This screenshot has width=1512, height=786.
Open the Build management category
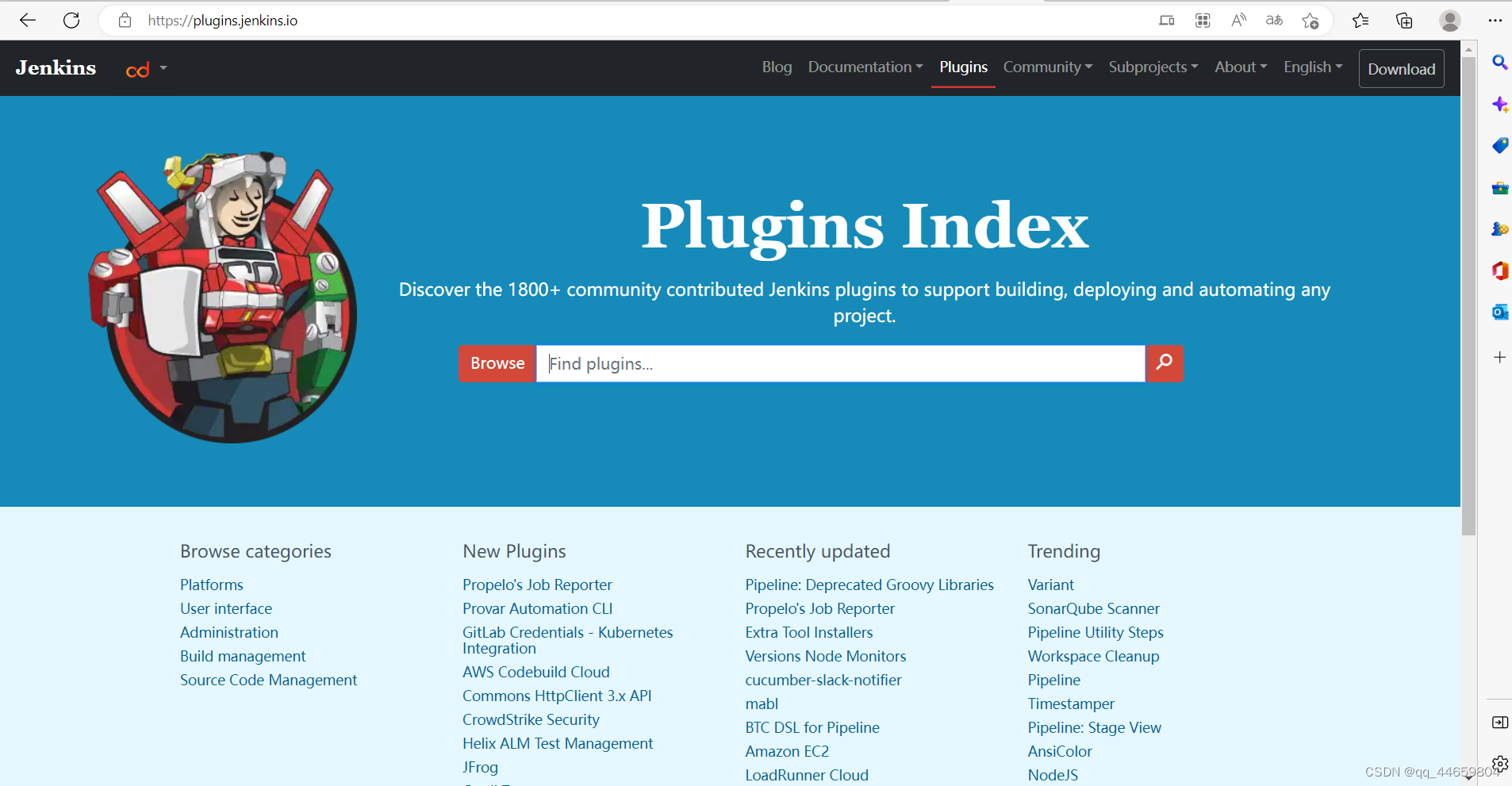243,656
